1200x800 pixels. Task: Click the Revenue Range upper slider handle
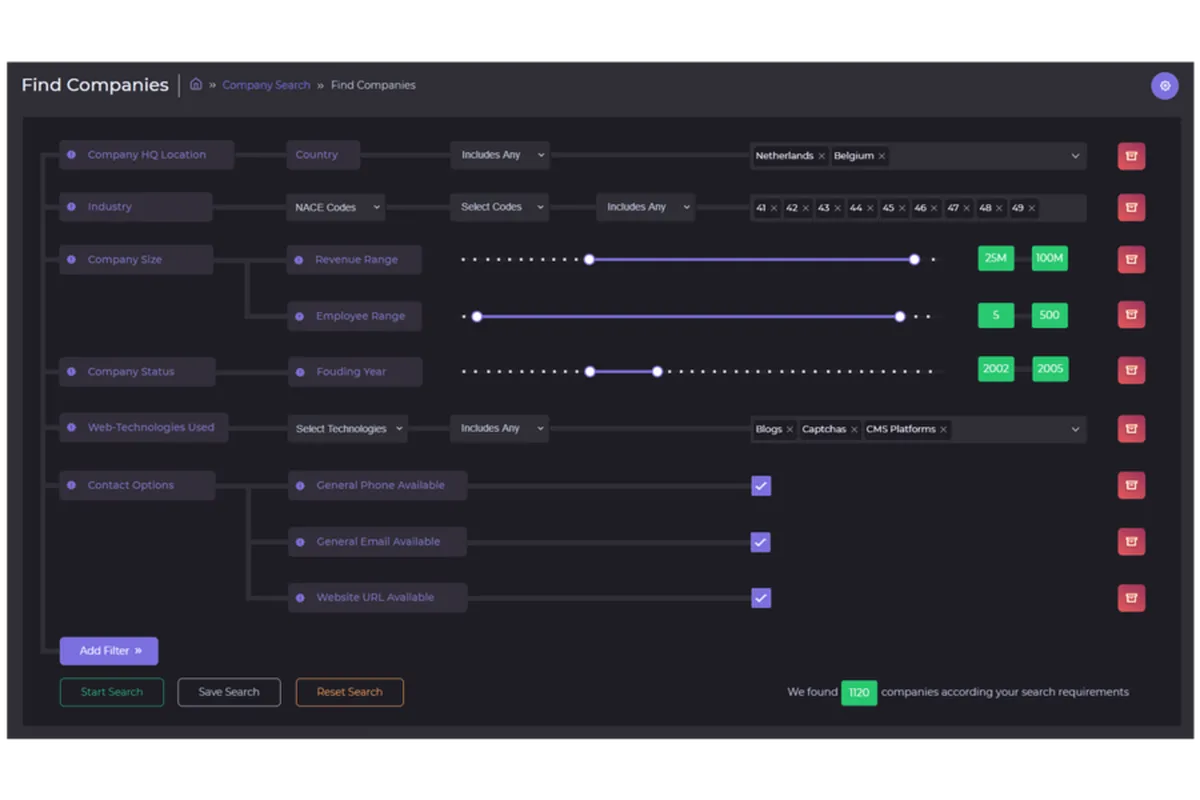tap(914, 259)
